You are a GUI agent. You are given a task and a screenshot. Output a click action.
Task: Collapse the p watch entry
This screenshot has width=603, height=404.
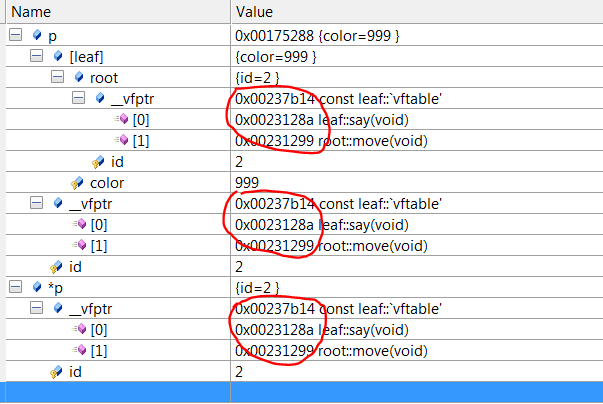(15, 35)
